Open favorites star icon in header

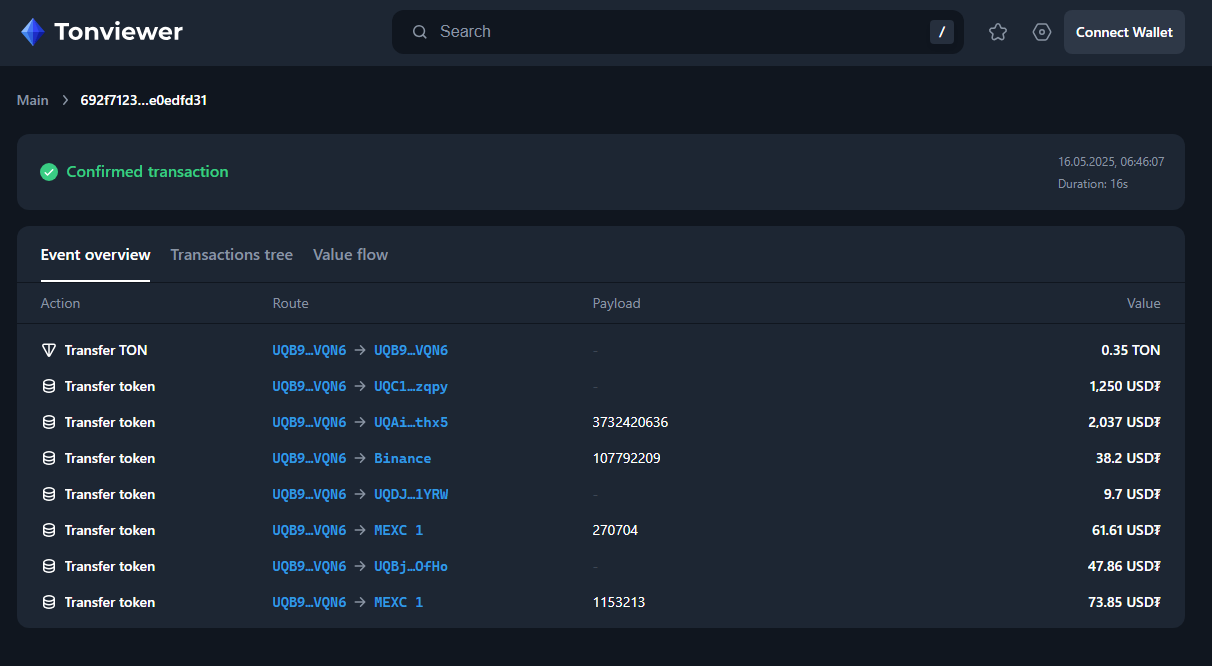click(x=997, y=32)
